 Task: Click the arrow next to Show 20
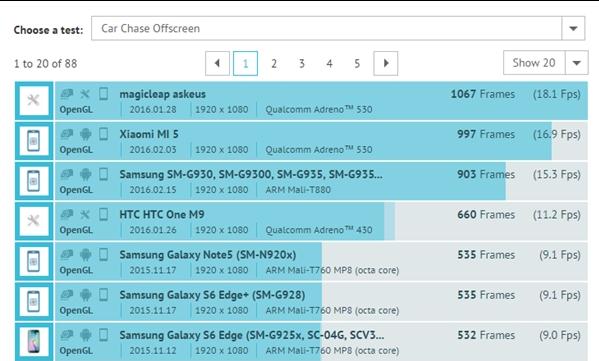click(x=576, y=63)
